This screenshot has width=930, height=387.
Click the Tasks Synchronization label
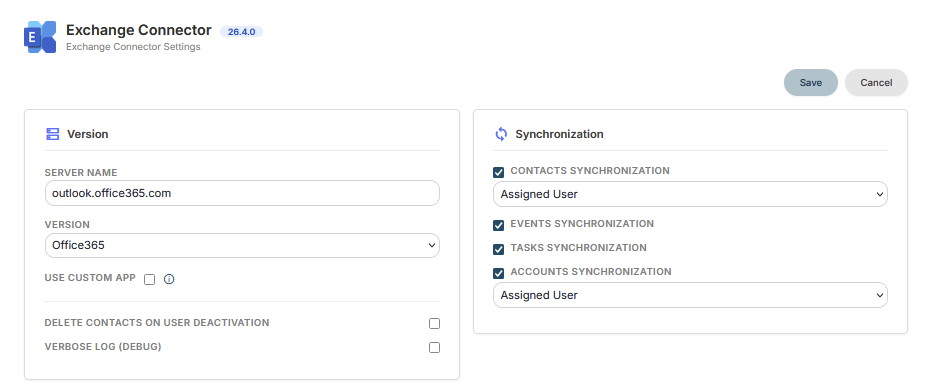tap(579, 248)
